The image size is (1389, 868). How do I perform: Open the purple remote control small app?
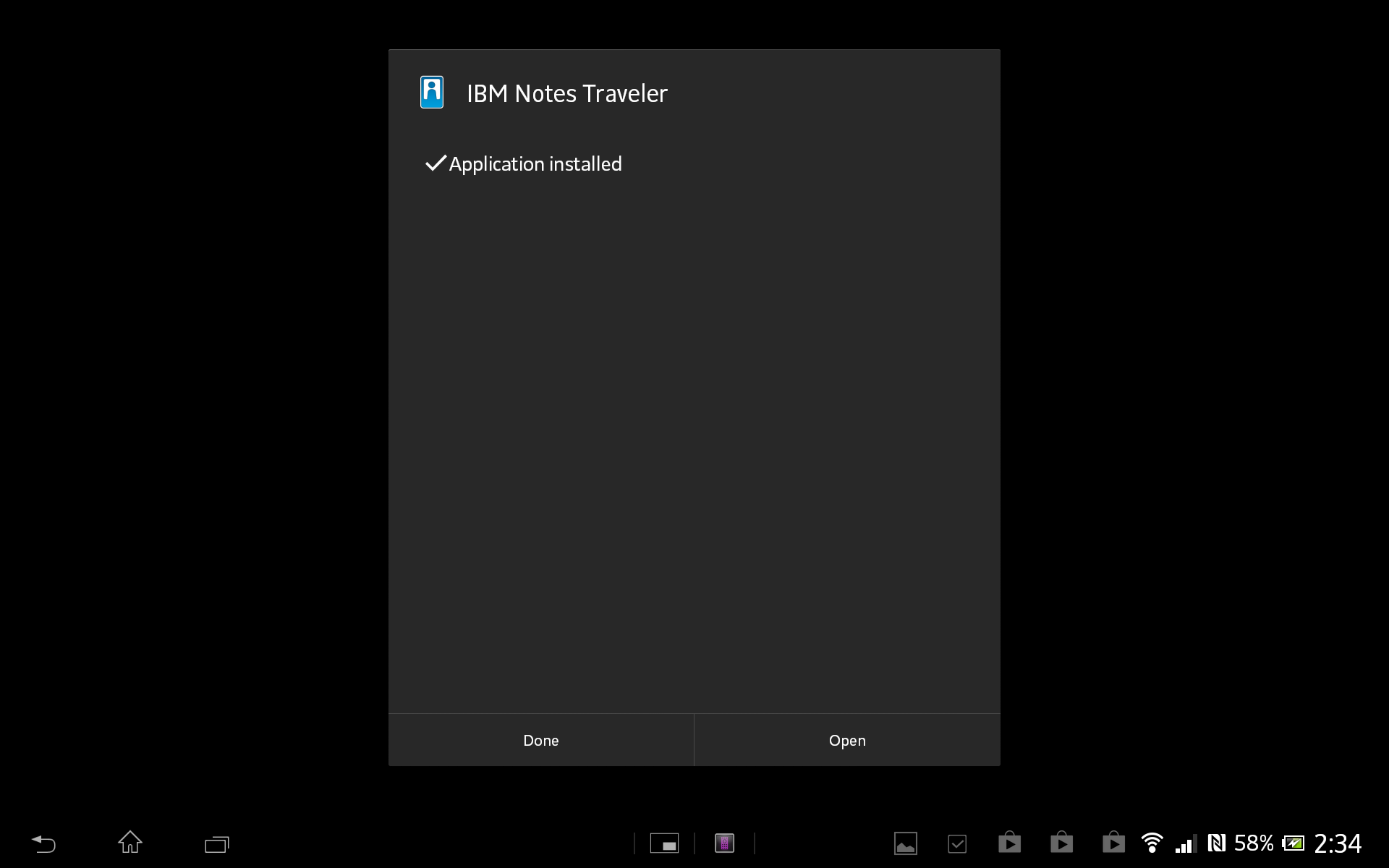coord(724,843)
